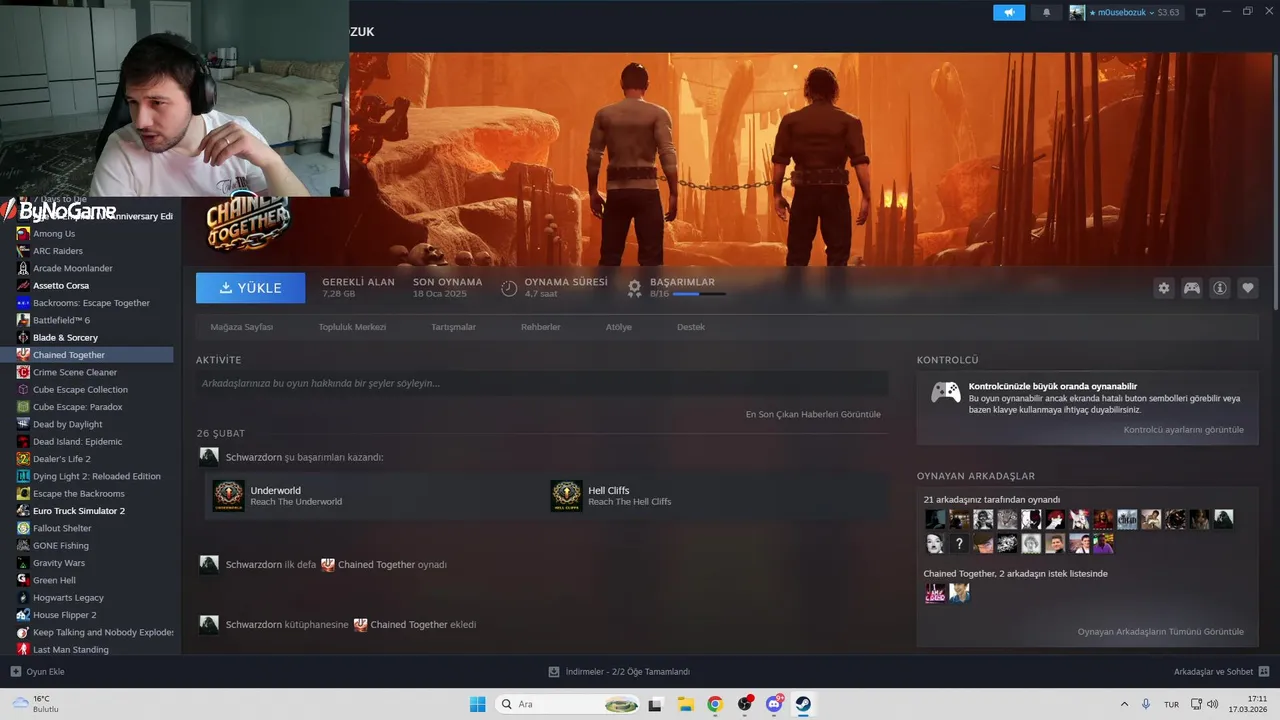Open Mağaza Sayfası tab
This screenshot has height=720, width=1280.
coord(241,327)
